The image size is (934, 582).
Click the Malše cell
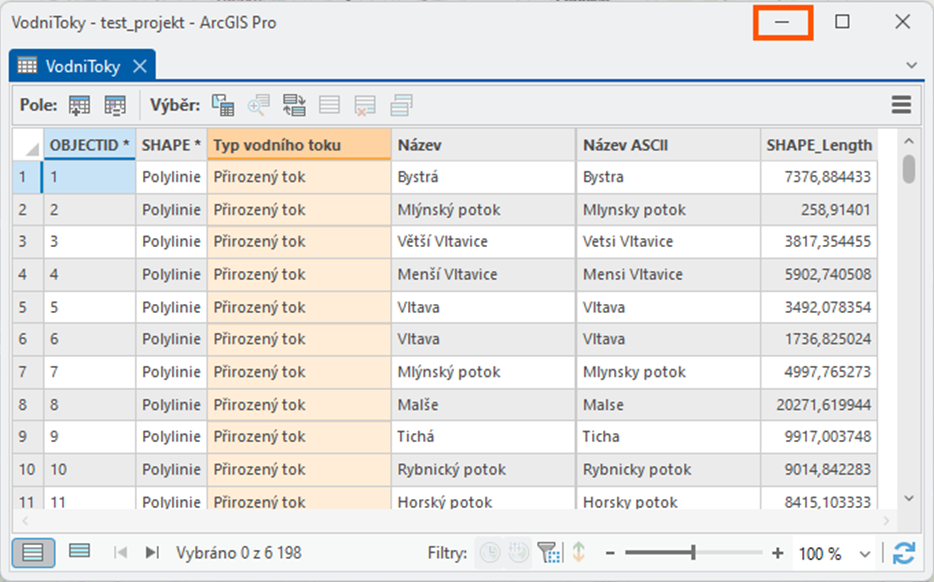[x=483, y=405]
